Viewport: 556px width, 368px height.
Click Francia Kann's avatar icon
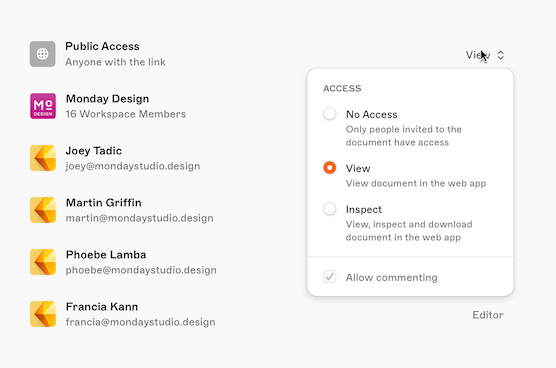[43, 314]
